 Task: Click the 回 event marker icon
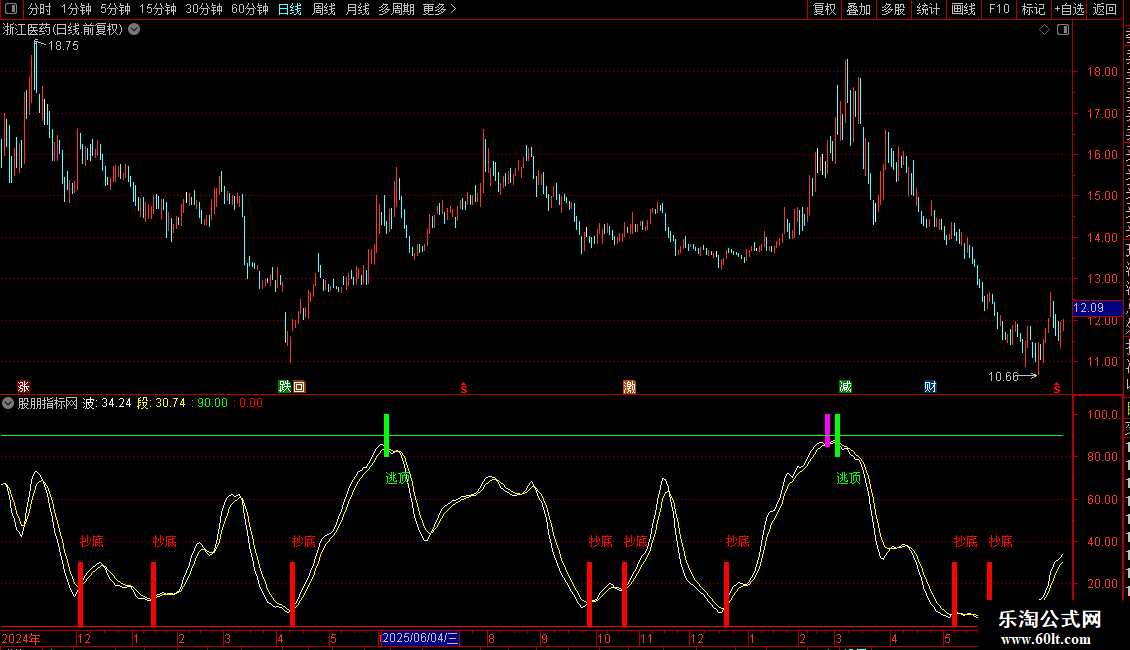299,387
